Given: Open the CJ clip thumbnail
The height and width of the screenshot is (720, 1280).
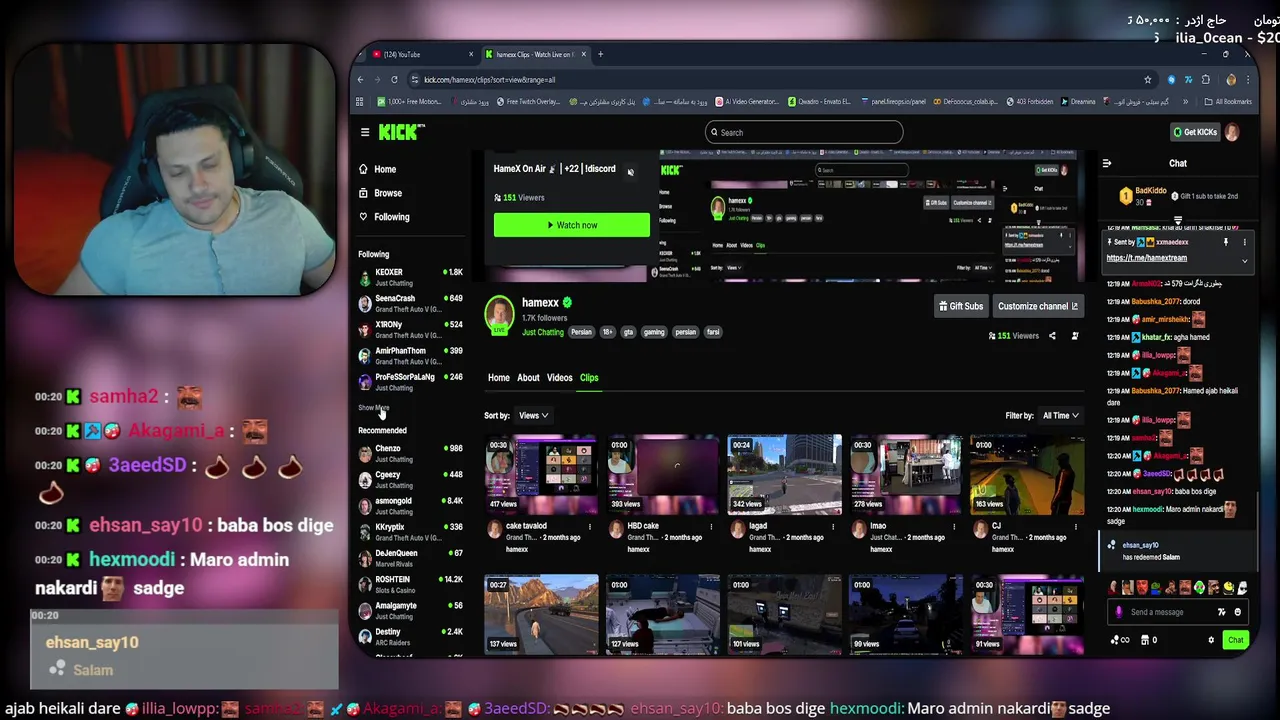Looking at the screenshot, I should (x=1027, y=474).
